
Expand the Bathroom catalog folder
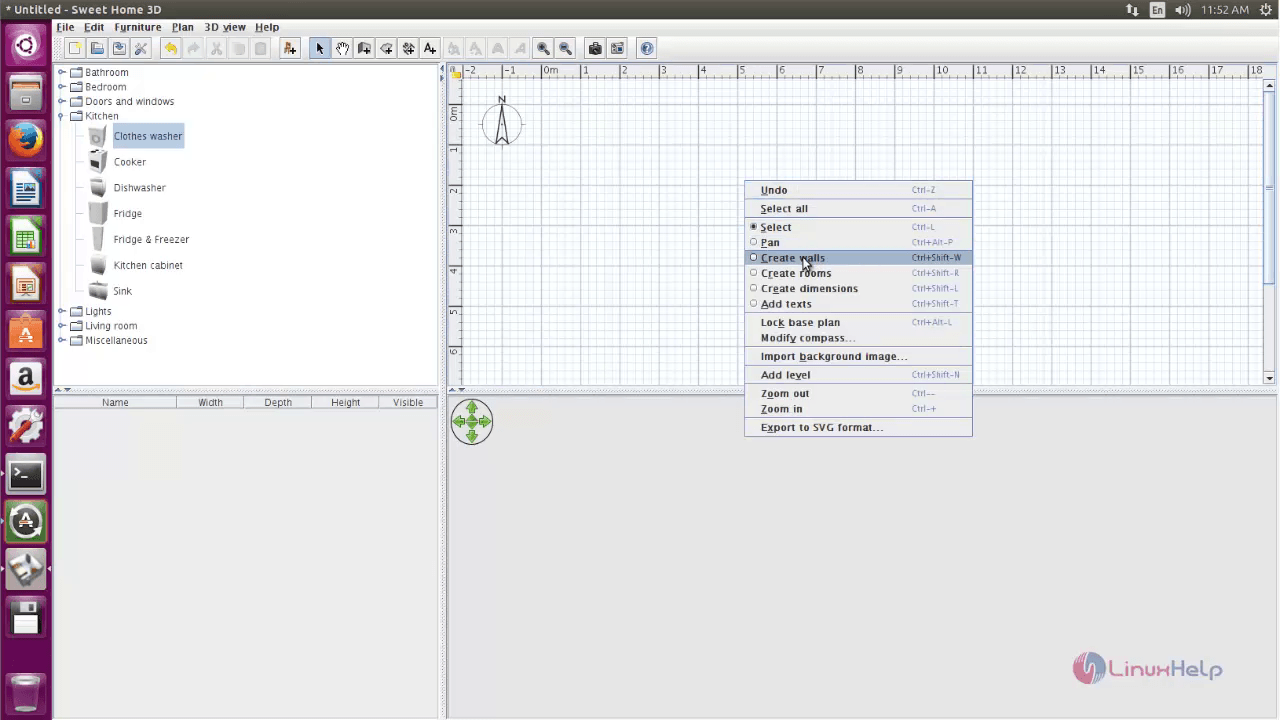pyautogui.click(x=62, y=72)
